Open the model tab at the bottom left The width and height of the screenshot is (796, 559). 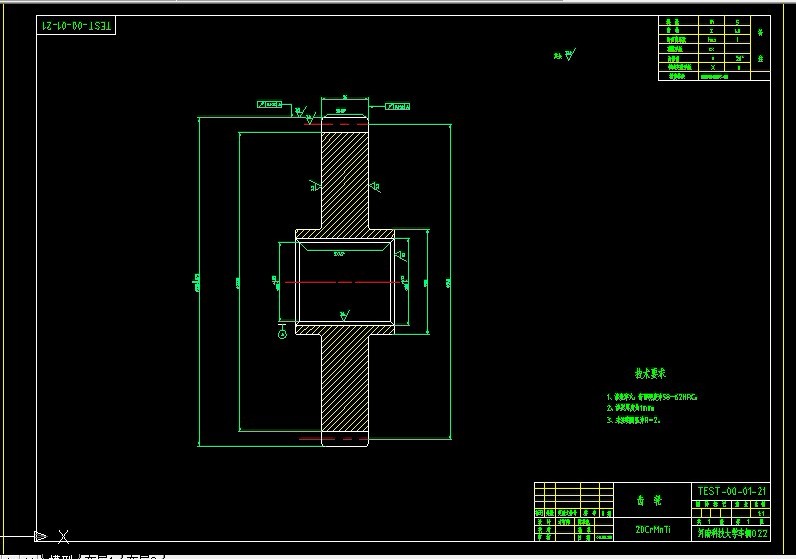(60, 557)
